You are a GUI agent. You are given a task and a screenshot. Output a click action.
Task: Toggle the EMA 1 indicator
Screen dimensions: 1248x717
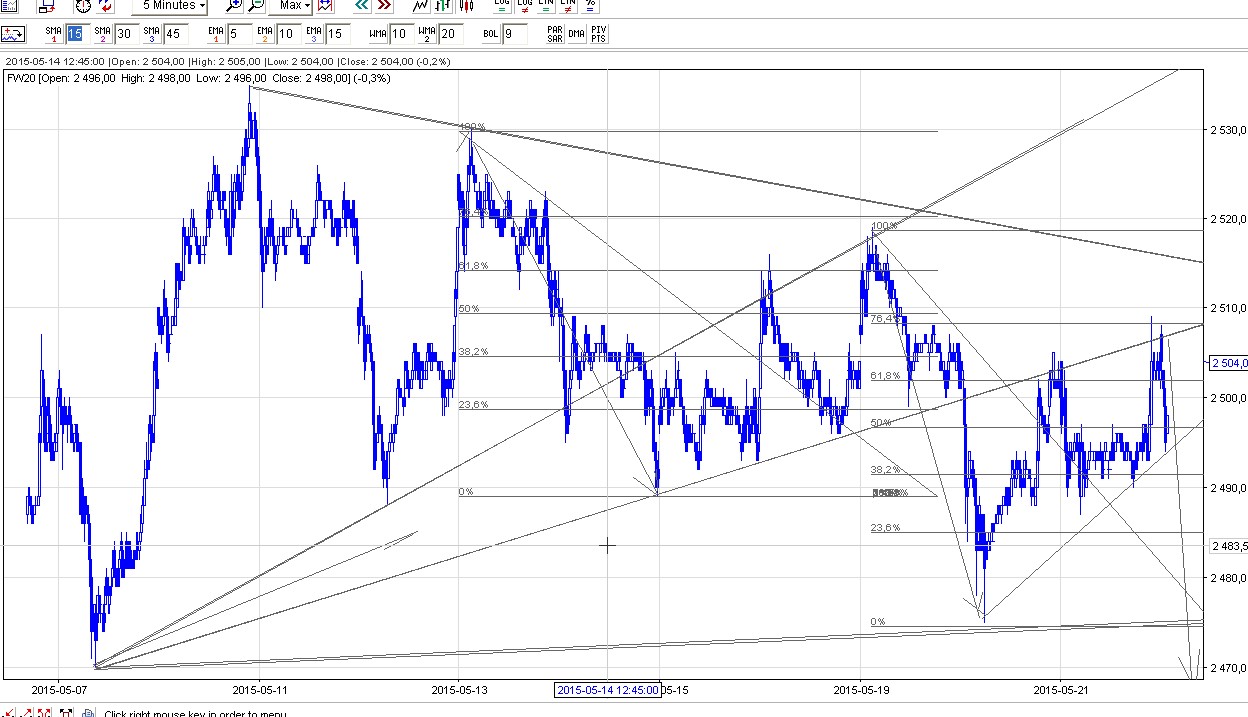pyautogui.click(x=216, y=34)
